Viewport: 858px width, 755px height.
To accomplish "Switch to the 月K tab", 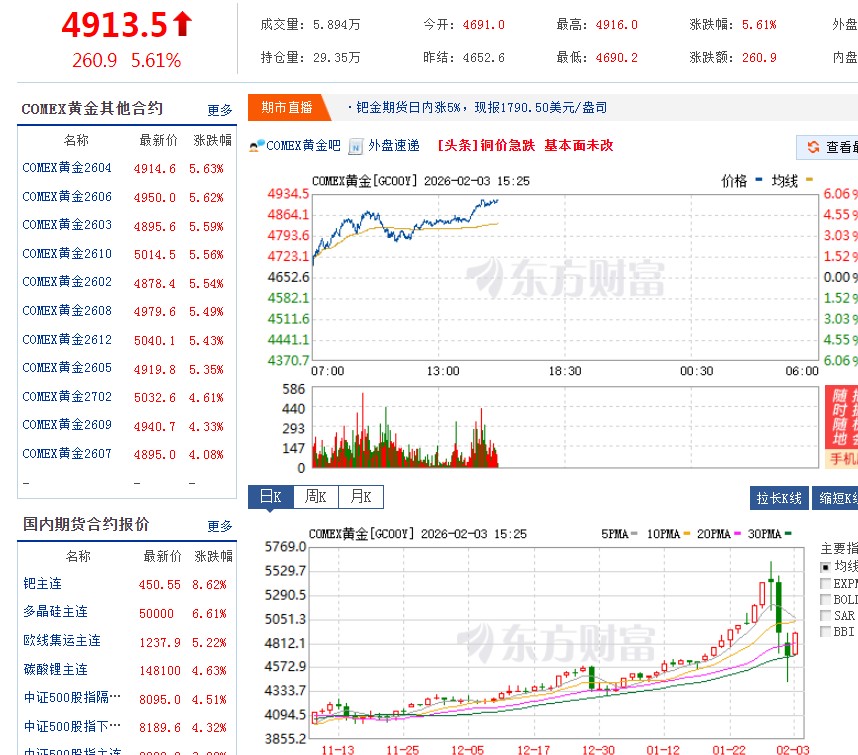I will [361, 496].
